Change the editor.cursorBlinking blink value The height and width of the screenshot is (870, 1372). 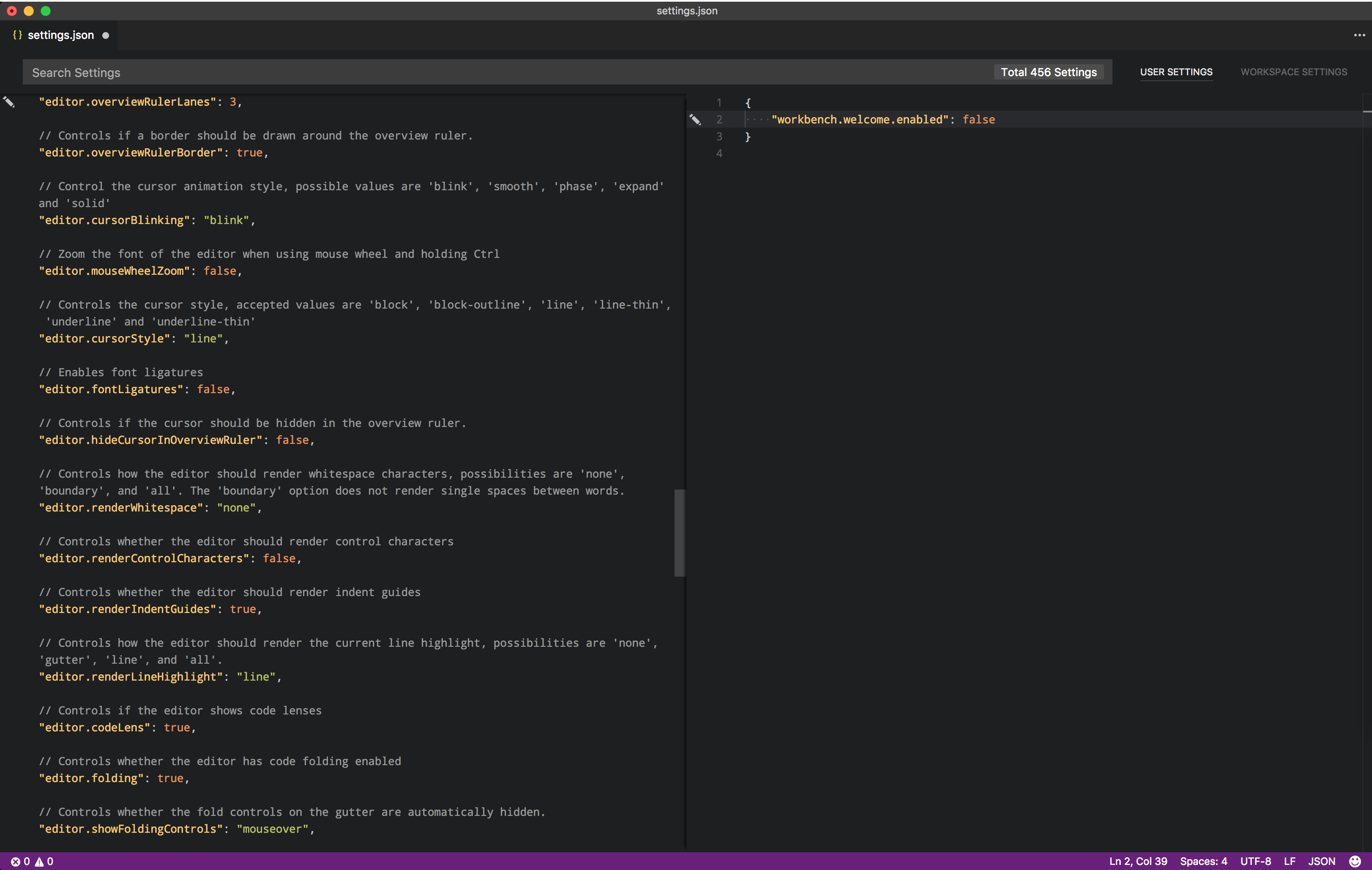[226, 220]
